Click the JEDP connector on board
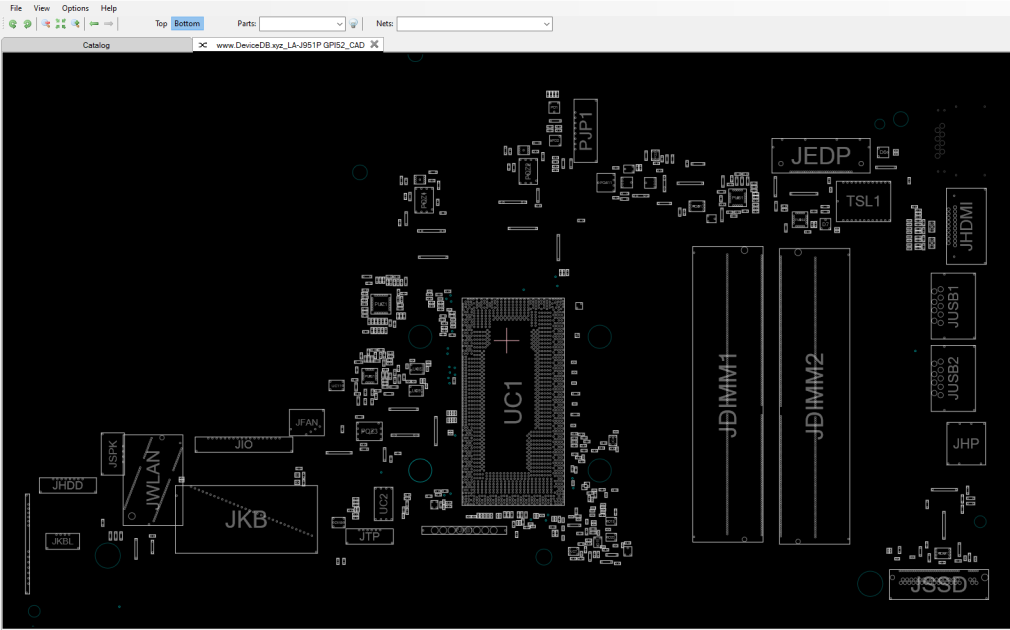1010x630 pixels. click(x=821, y=156)
